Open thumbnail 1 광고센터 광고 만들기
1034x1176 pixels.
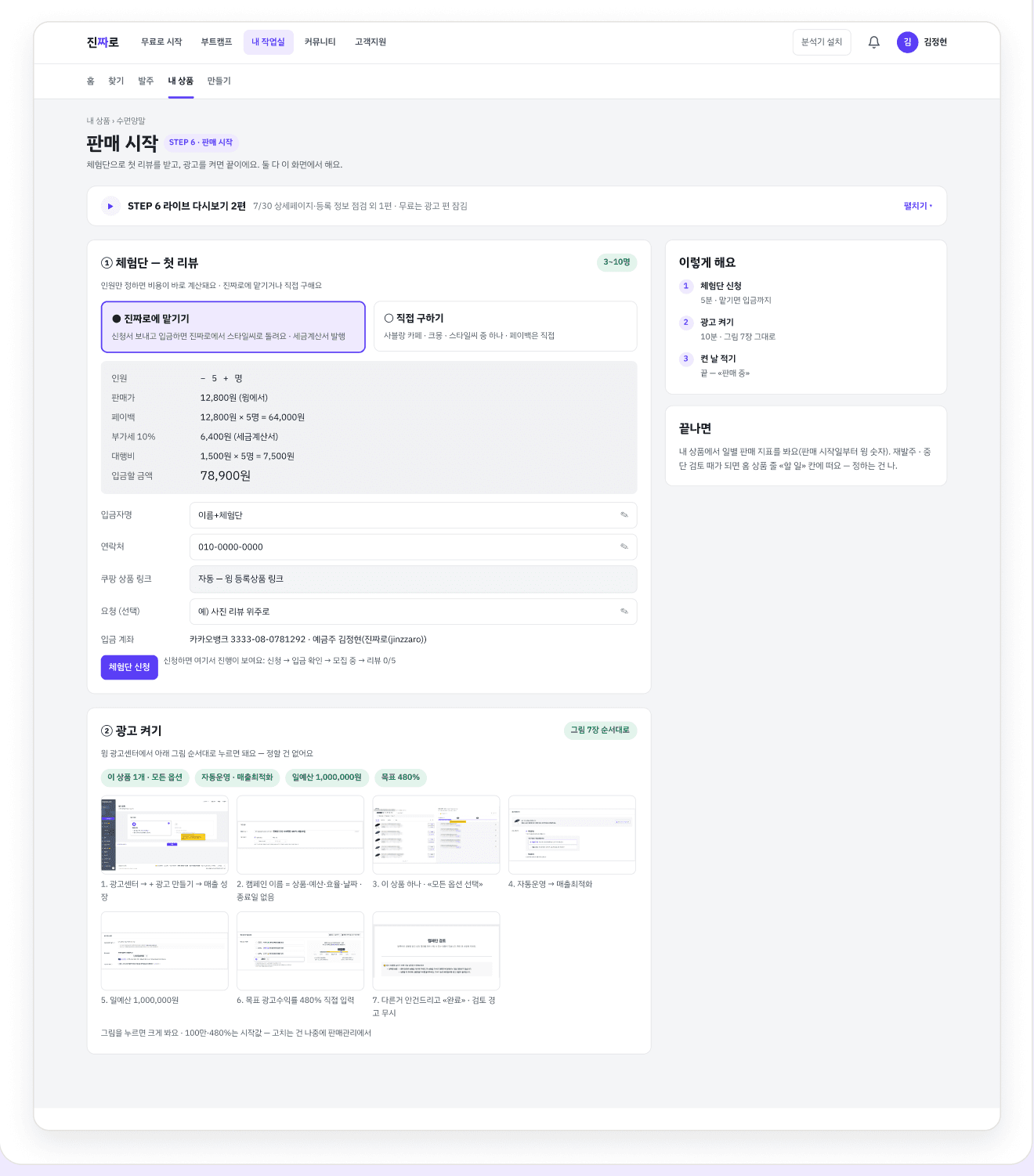pos(164,835)
